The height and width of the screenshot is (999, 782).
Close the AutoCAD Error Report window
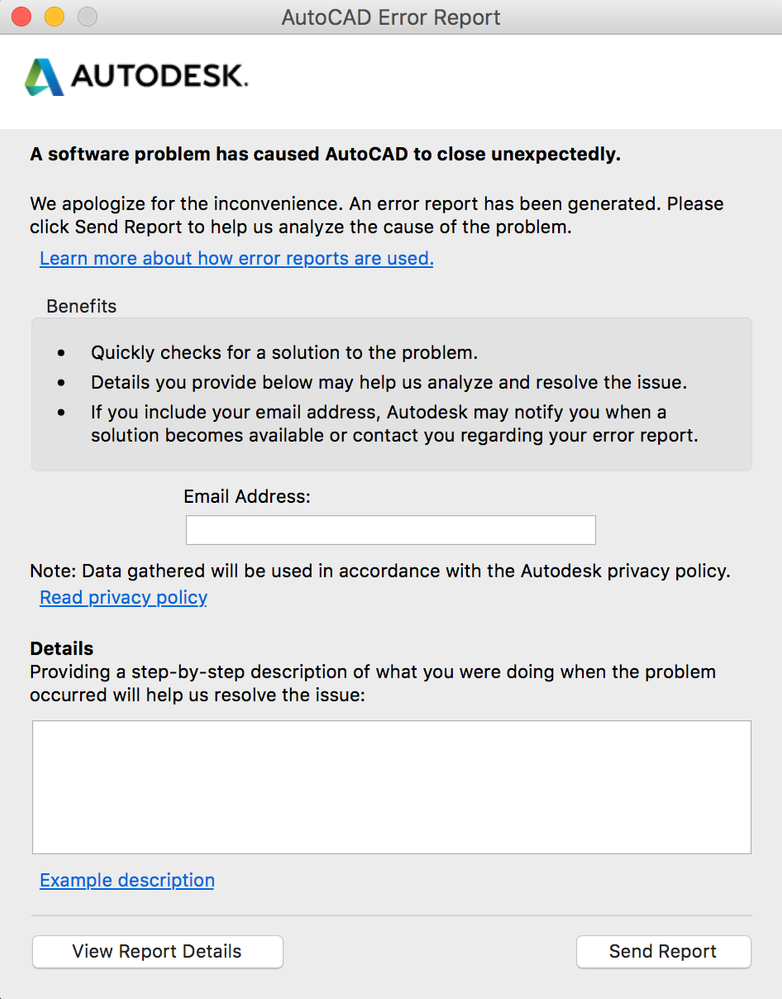pyautogui.click(x=22, y=17)
